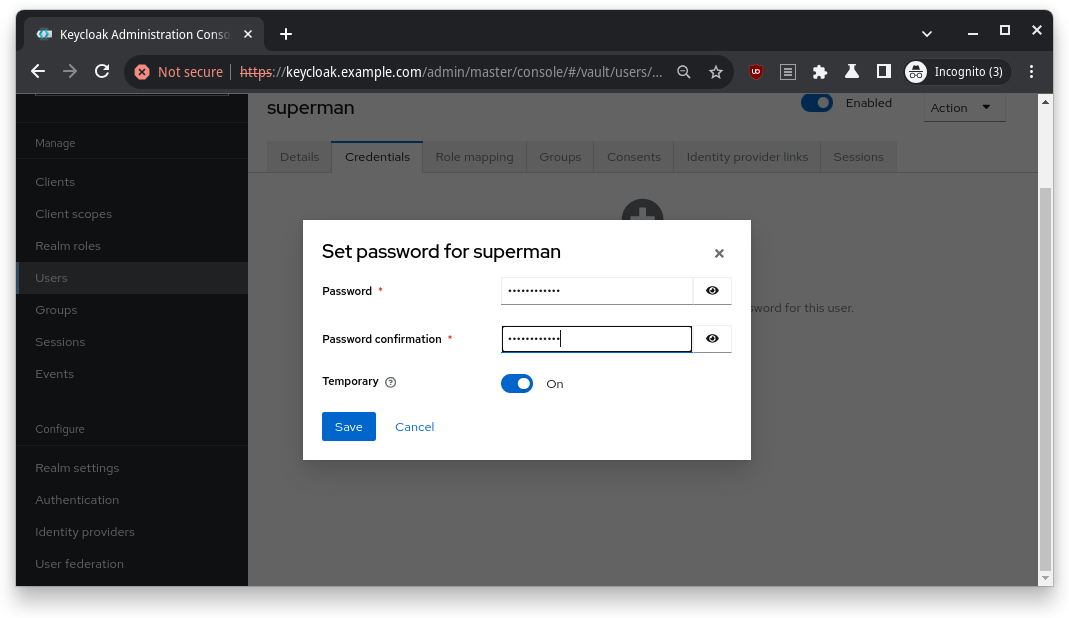This screenshot has height=618, width=1069.
Task: Cancel the Set password dialog
Action: (x=415, y=426)
